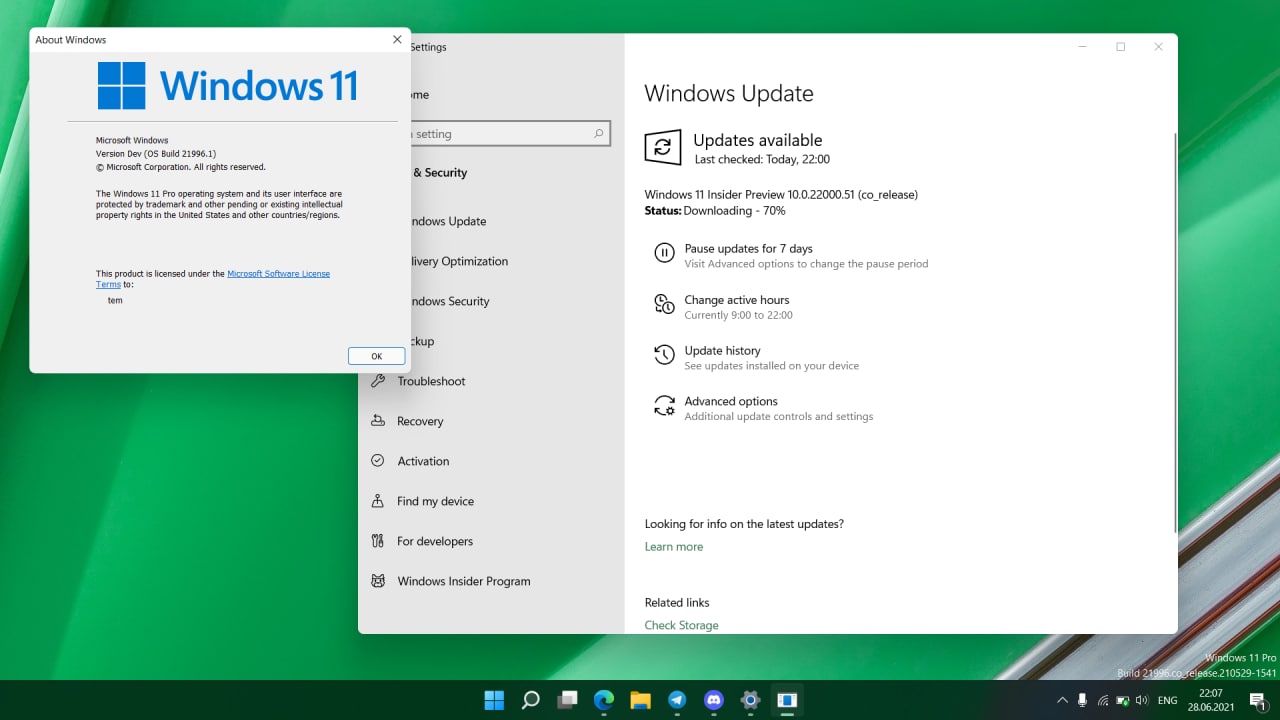
Task: Open the notification center icon
Action: click(x=1258, y=701)
